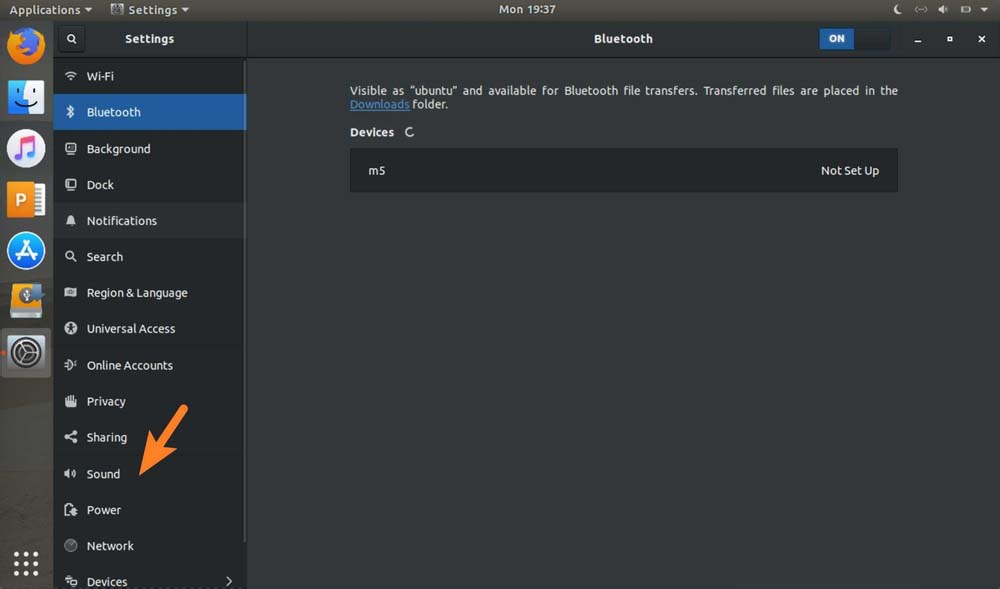This screenshot has height=589, width=1000.
Task: Click the volume icon in top bar
Action: click(x=943, y=10)
